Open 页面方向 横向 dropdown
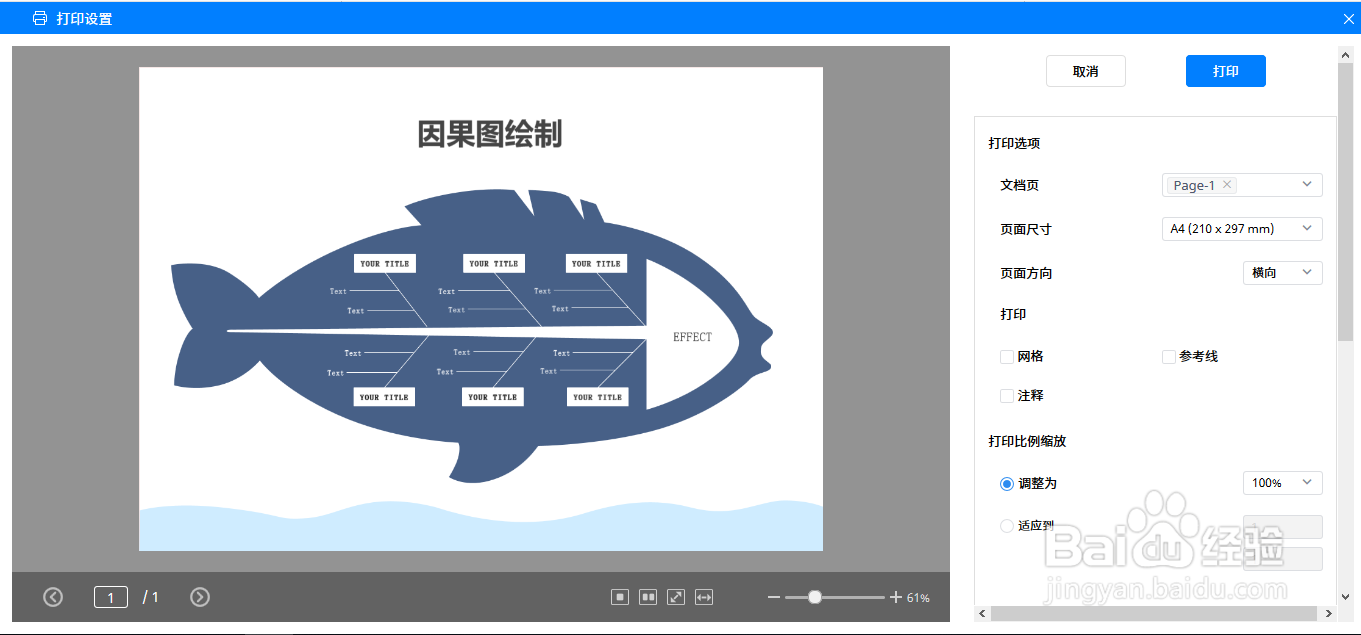This screenshot has height=635, width=1361. [1283, 273]
